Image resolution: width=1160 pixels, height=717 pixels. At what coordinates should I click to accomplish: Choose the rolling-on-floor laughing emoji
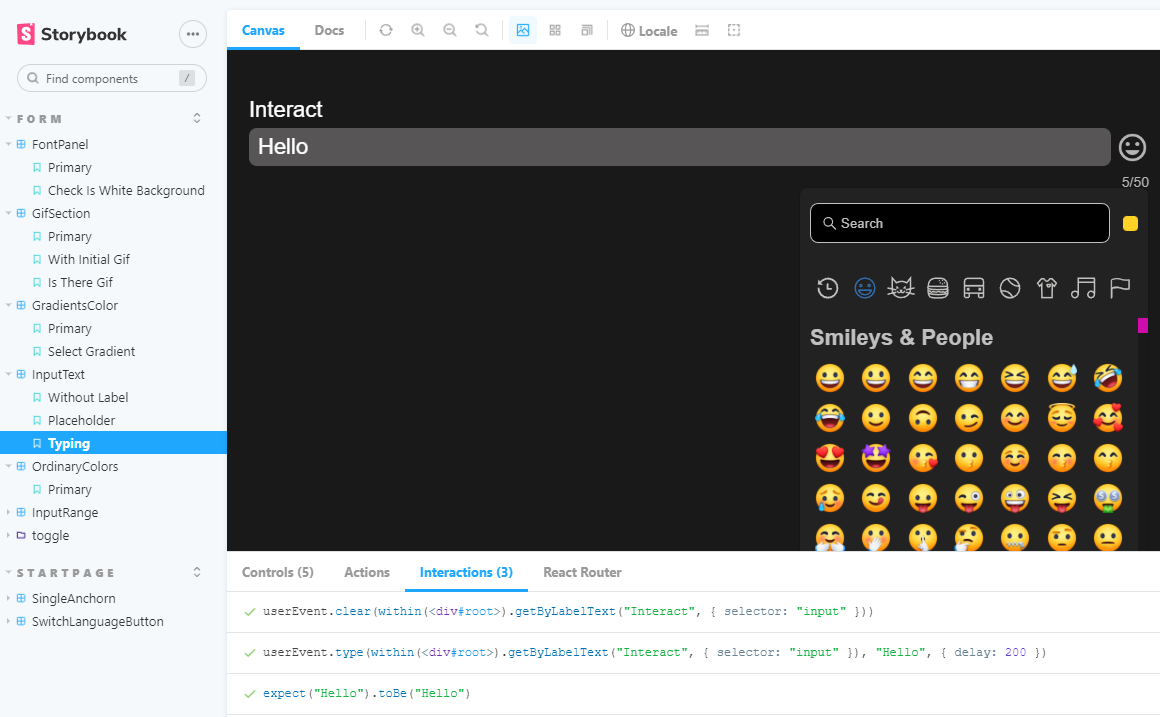(1107, 378)
